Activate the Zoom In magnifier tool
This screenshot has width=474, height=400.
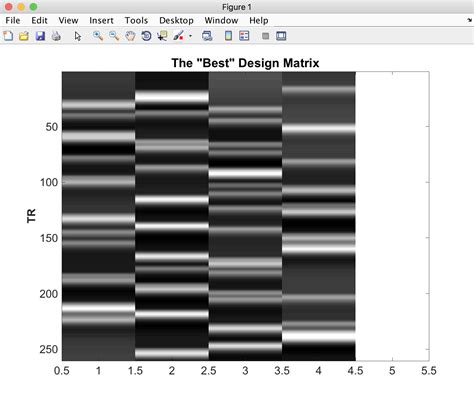pos(98,36)
